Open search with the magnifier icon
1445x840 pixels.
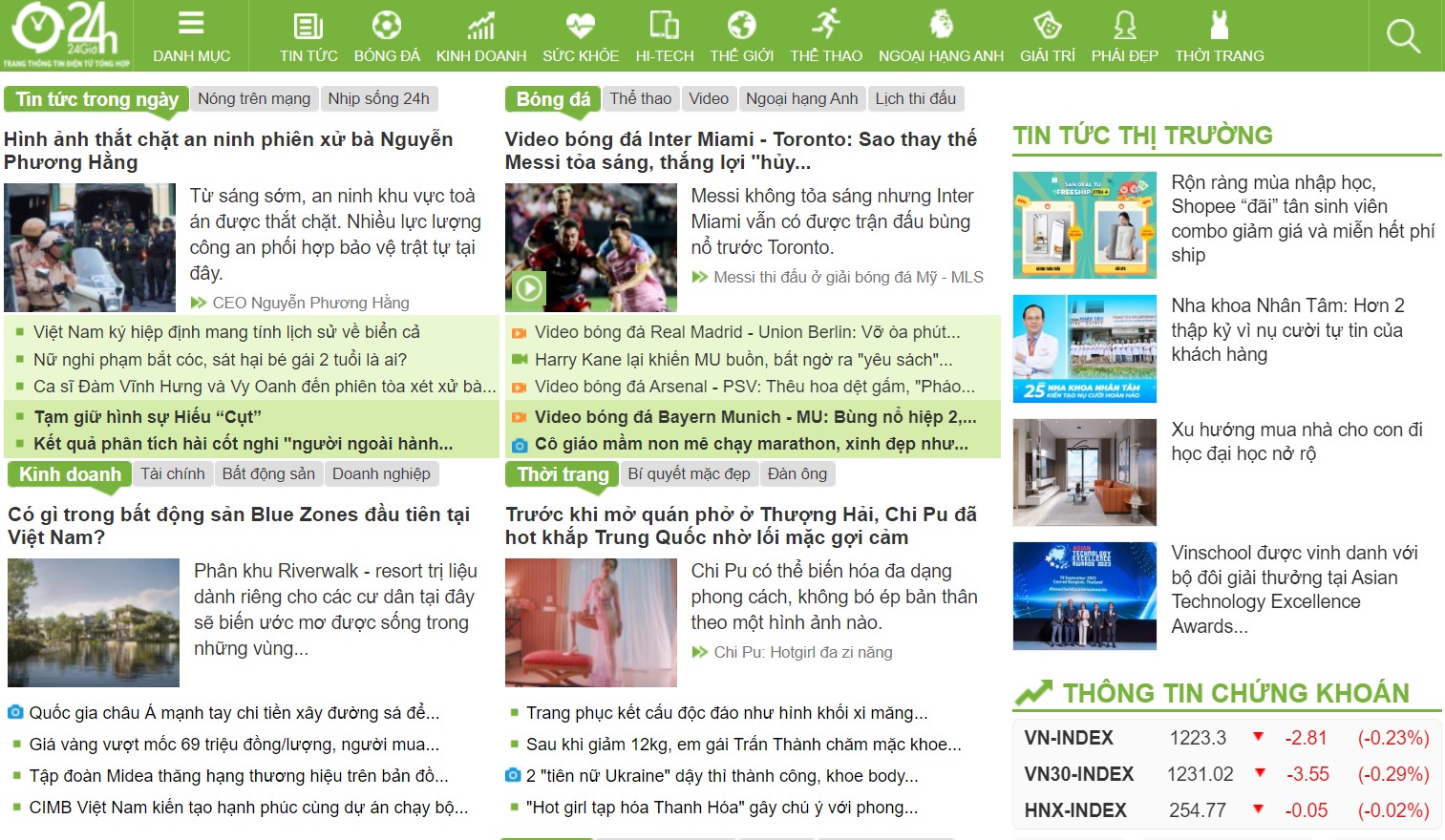point(1403,36)
